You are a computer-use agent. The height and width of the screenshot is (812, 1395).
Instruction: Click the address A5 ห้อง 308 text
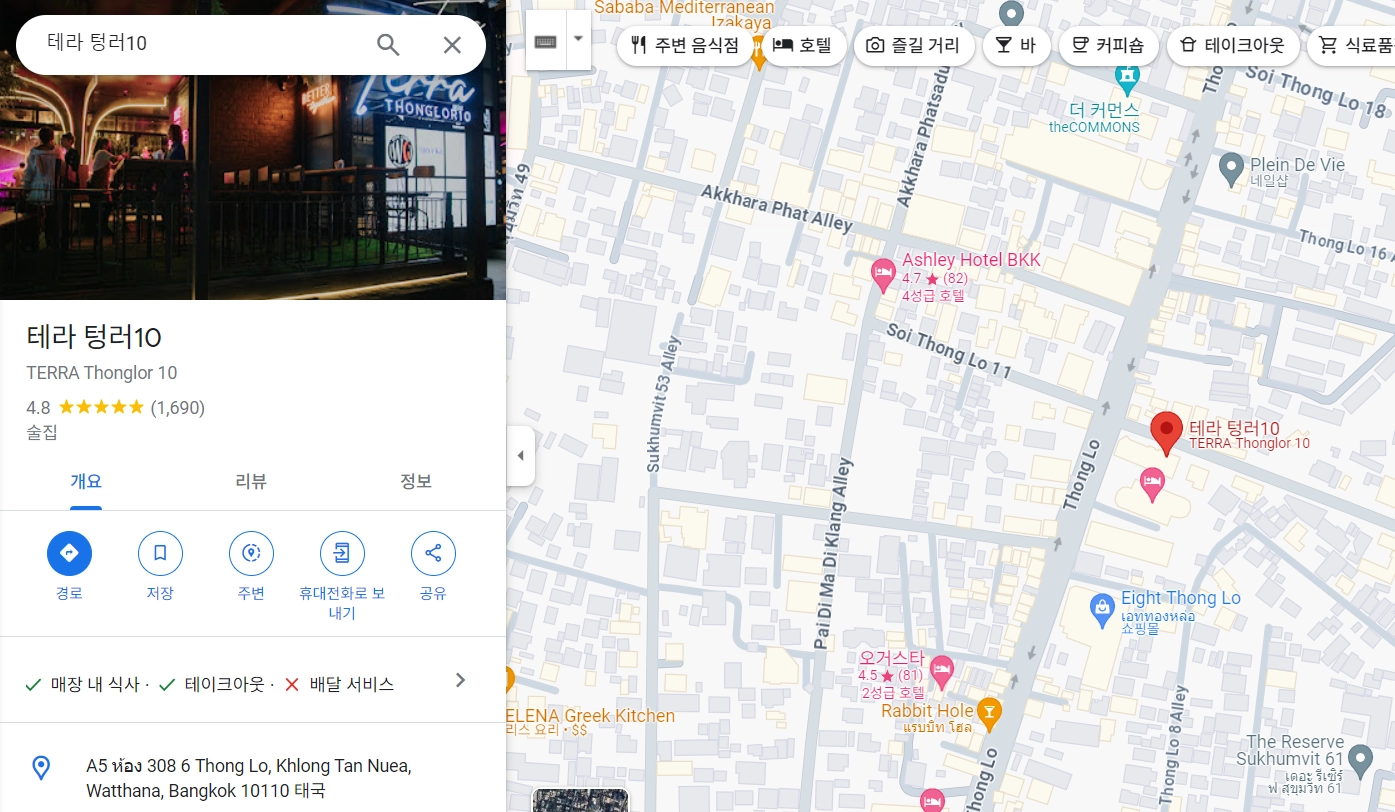click(x=249, y=778)
